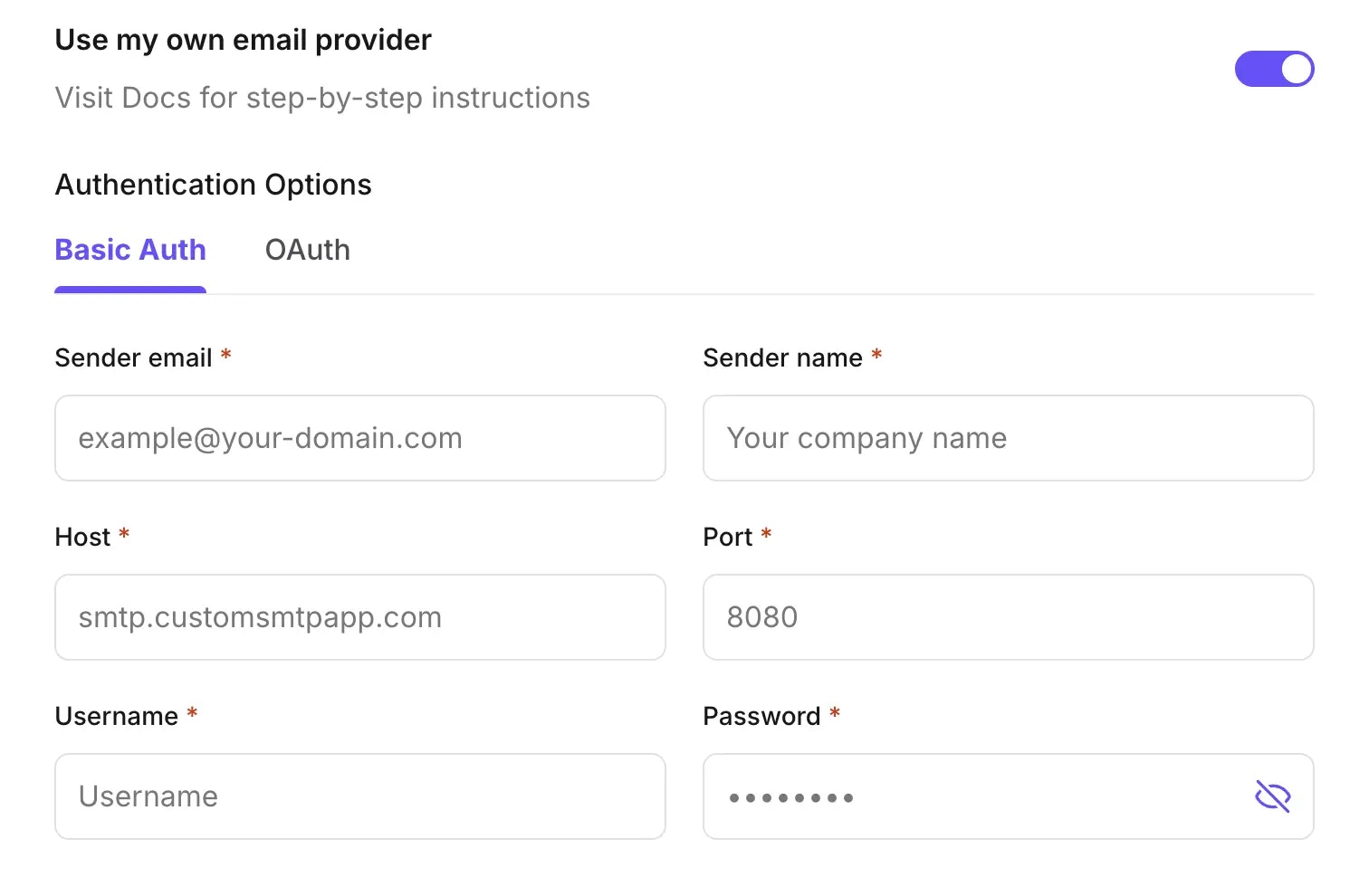This screenshot has width=1369, height=896.
Task: Disable the 'Use my own email provider' switch
Action: click(x=1275, y=69)
